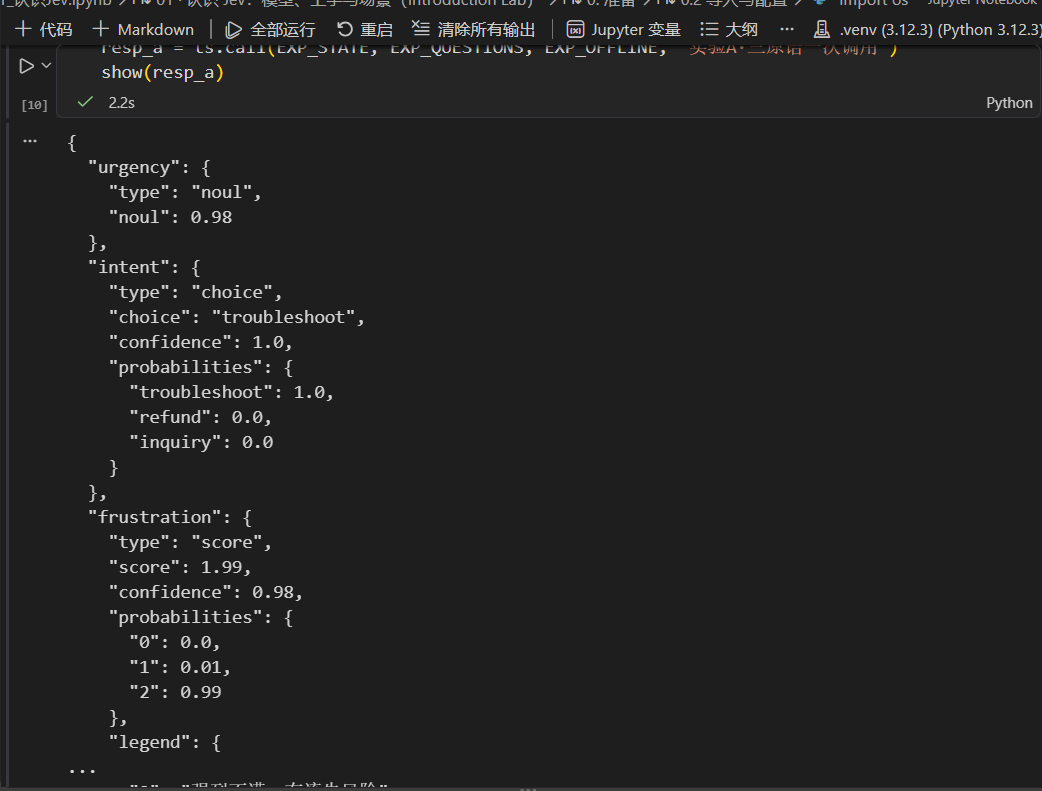This screenshot has height=791, width=1042.
Task: Add a new code cell with 代码
Action: 44,30
